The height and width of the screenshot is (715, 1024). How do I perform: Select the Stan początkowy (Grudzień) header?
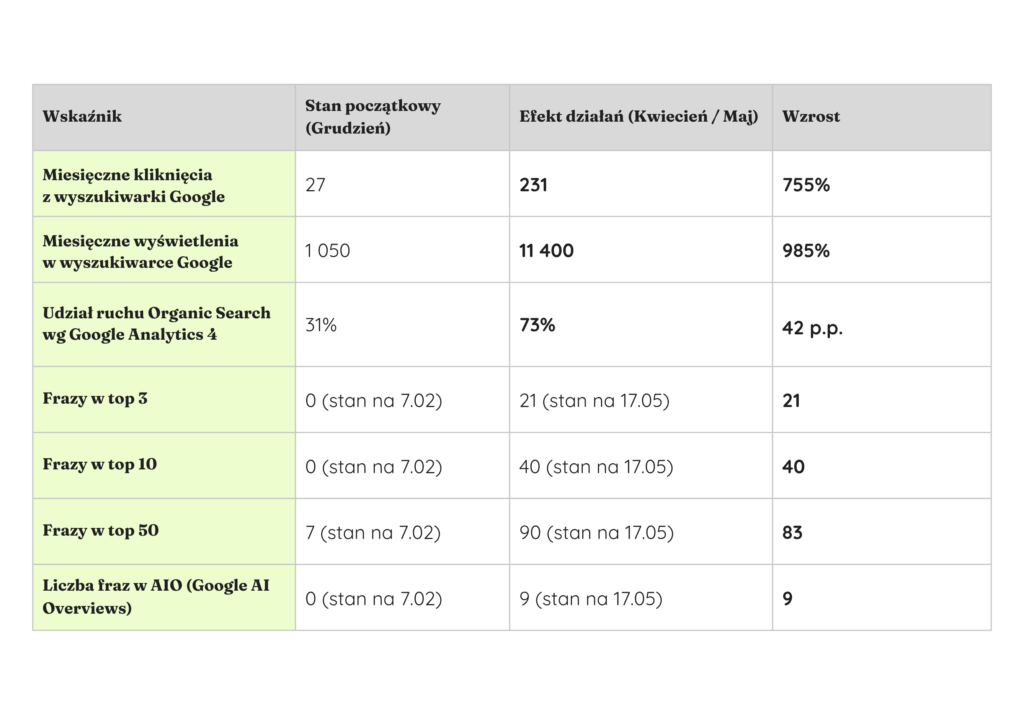coord(373,116)
